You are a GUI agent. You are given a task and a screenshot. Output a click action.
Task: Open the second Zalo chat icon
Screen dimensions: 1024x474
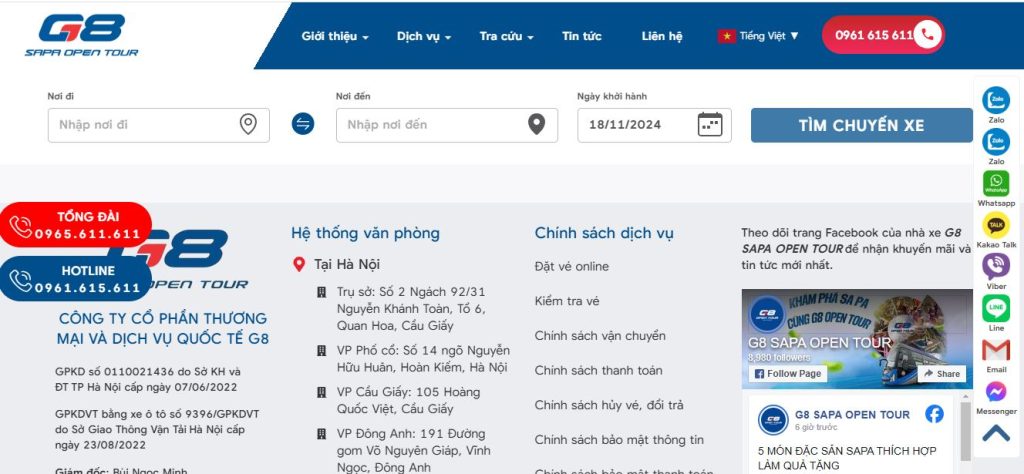(x=996, y=142)
